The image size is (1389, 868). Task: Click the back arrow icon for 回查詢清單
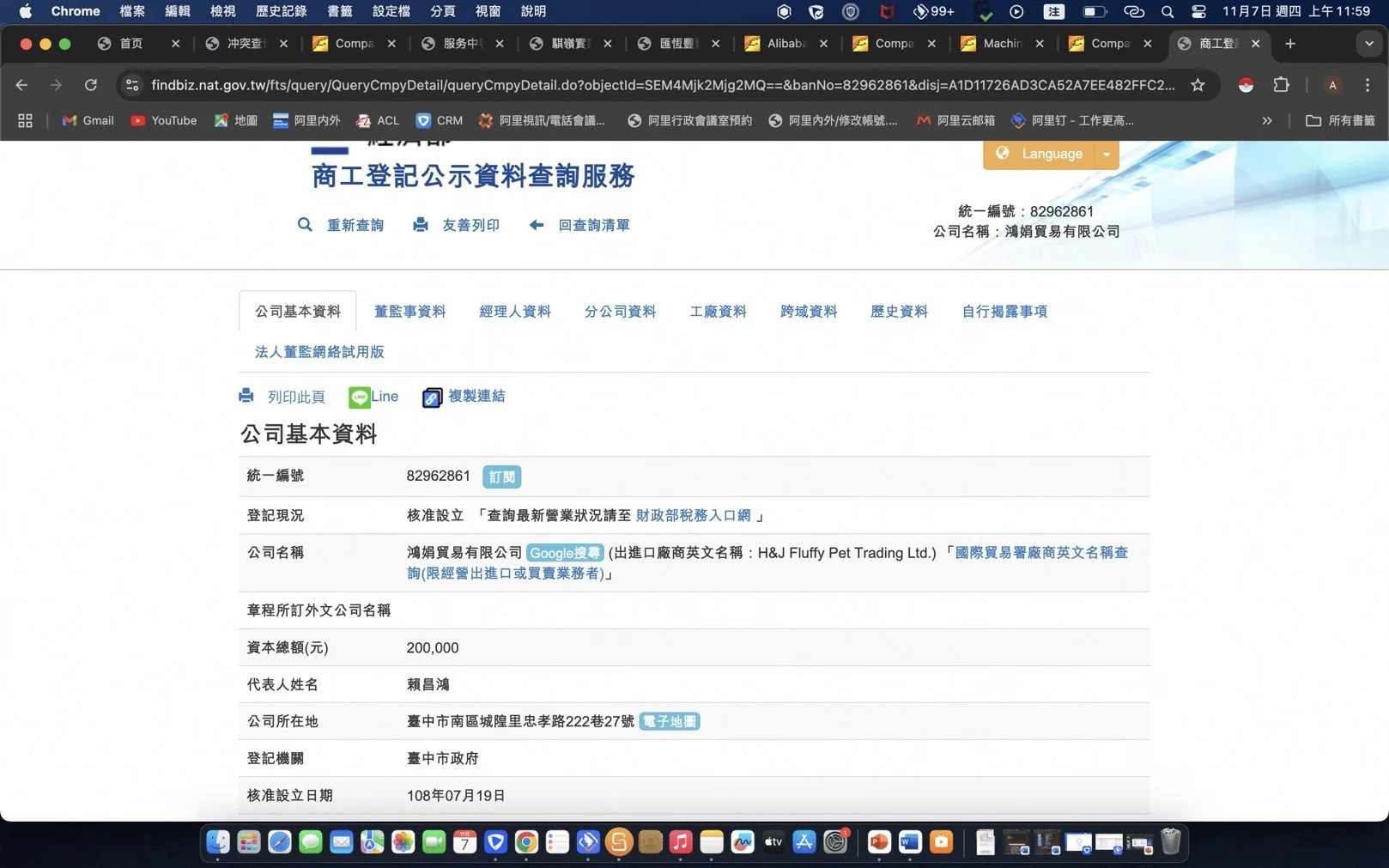pyautogui.click(x=537, y=225)
